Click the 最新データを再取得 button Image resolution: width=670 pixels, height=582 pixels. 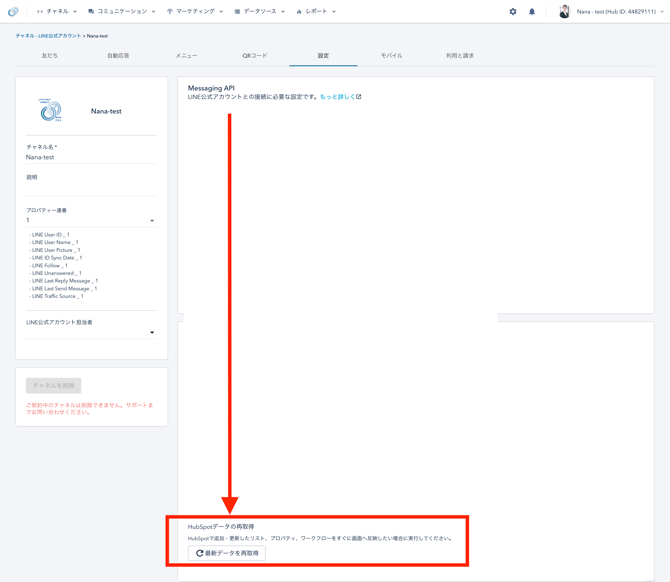click(227, 553)
